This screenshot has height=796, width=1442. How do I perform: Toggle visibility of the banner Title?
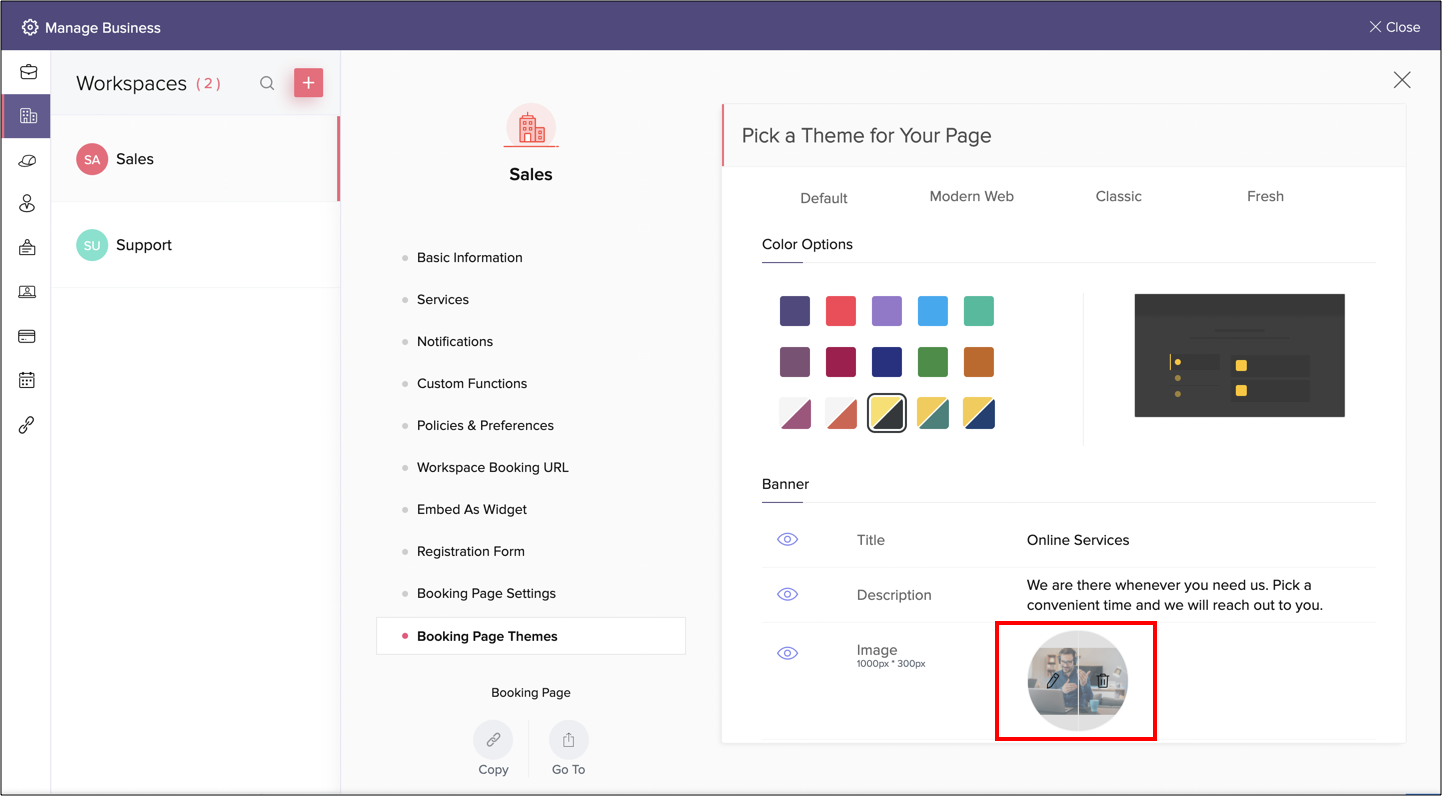pos(787,539)
